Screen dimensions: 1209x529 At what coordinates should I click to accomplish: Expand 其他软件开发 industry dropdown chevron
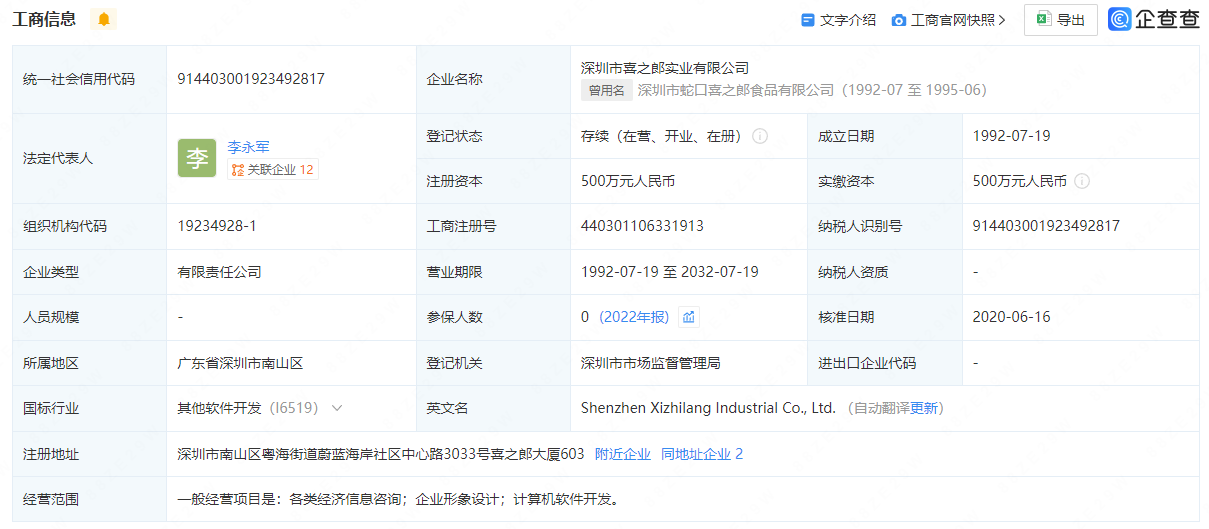pyautogui.click(x=337, y=408)
